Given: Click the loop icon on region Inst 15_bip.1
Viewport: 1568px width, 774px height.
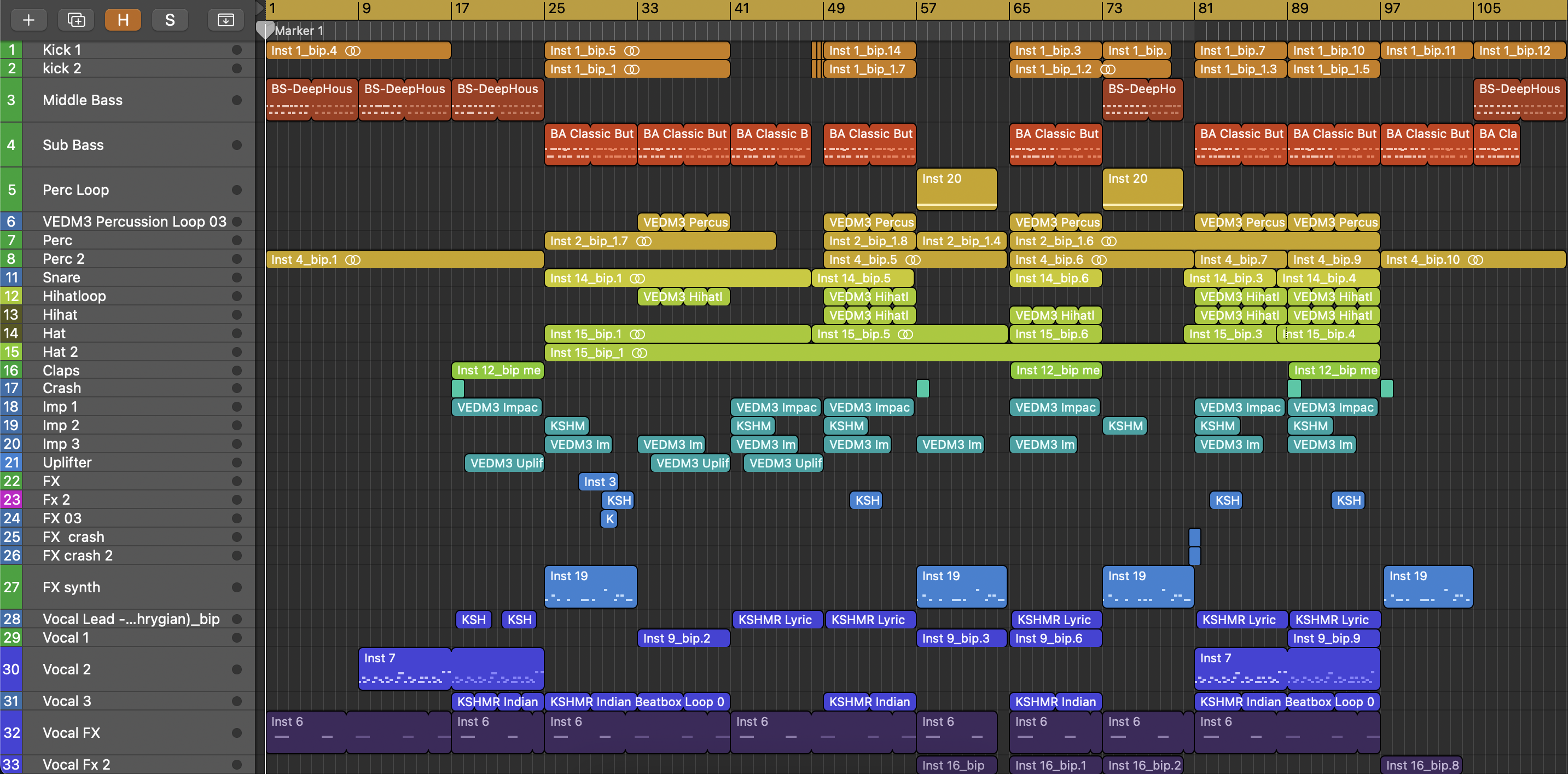Looking at the screenshot, I should coord(637,334).
